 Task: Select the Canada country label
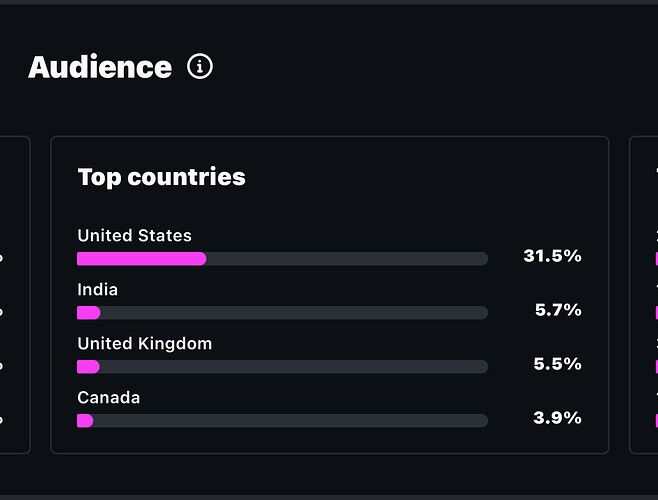[108, 398]
